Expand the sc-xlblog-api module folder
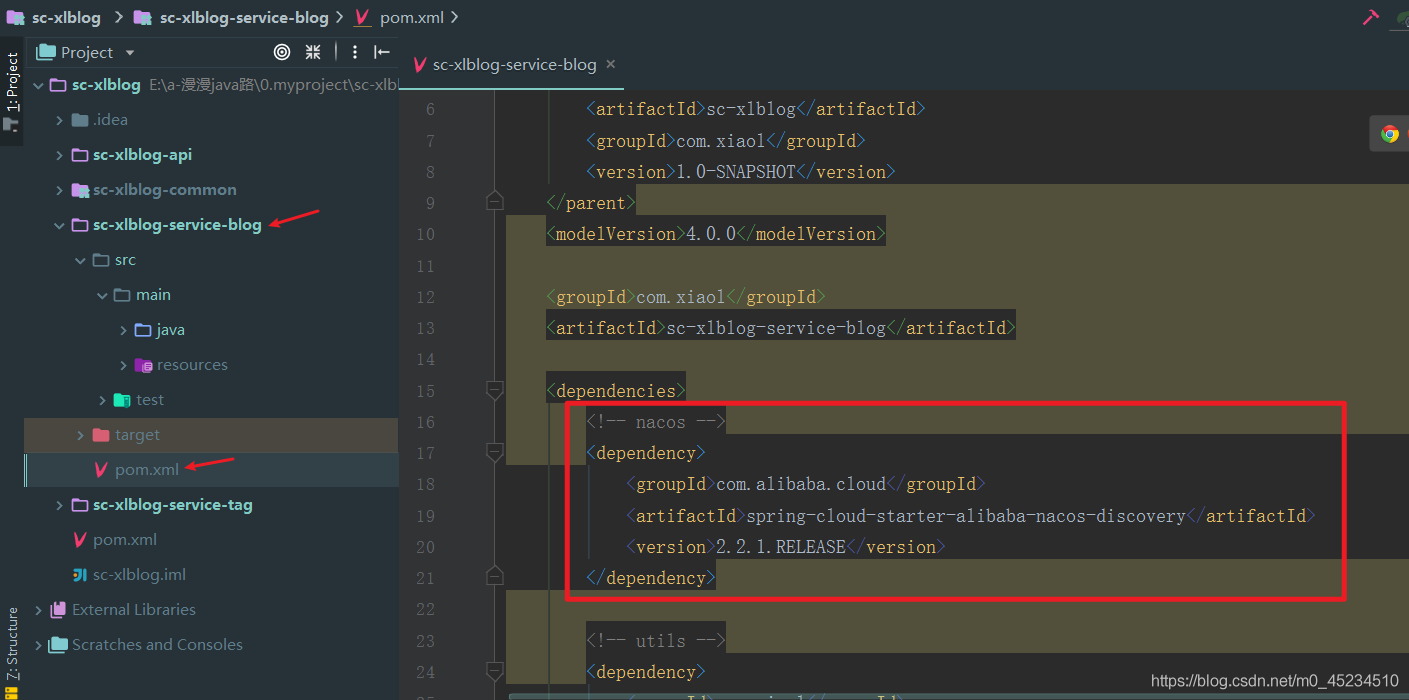 pyautogui.click(x=60, y=155)
